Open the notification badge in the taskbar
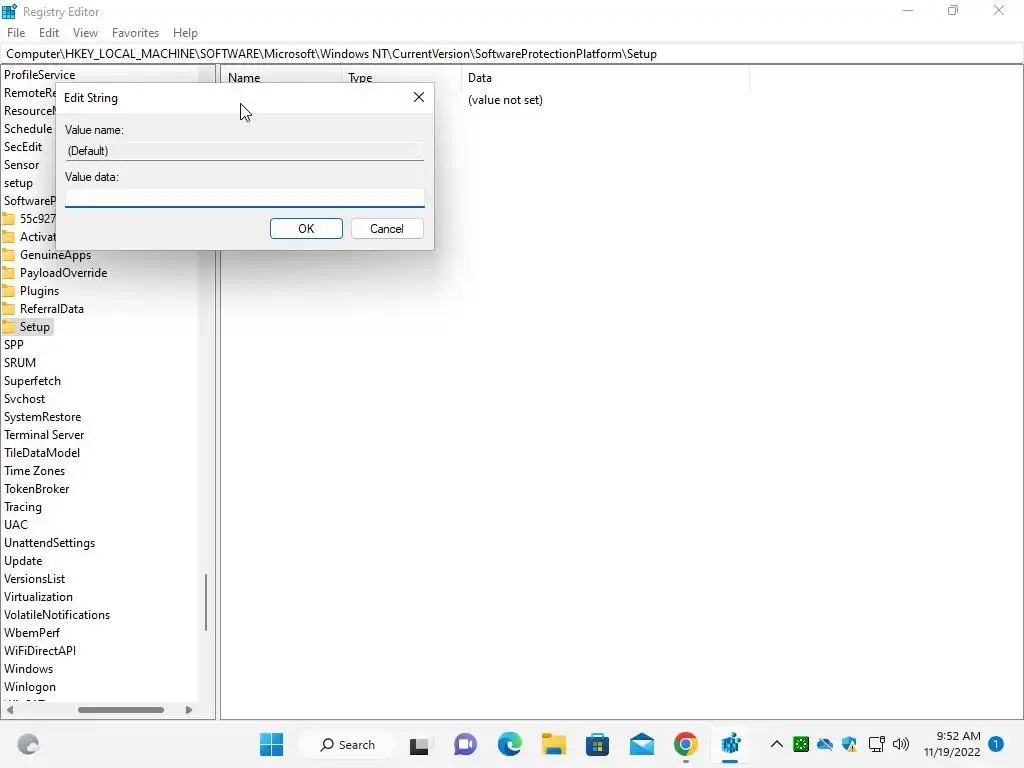The image size is (1024, 768). coord(996,744)
